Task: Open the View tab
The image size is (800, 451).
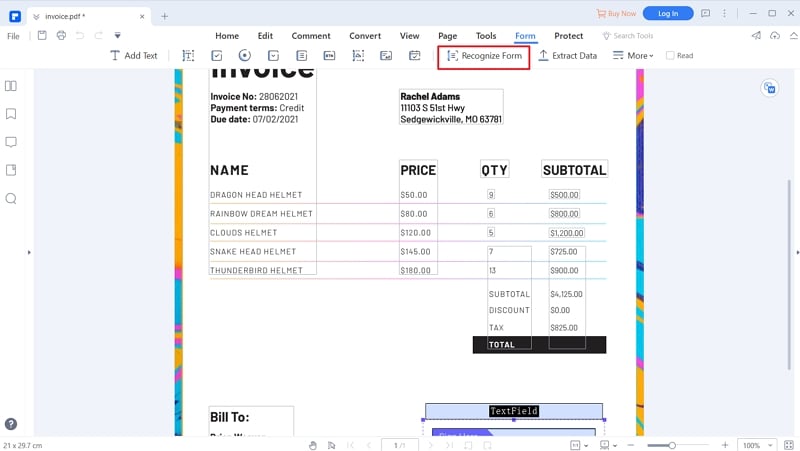Action: point(410,36)
